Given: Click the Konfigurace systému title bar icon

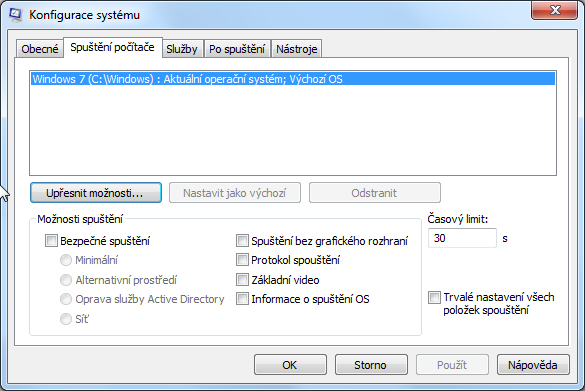Looking at the screenshot, I should (16, 15).
